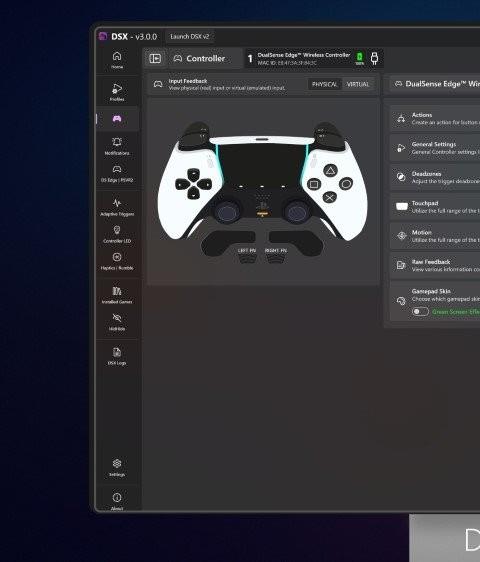Screen dimensions: 480x562
Task: Open the Raw Feedback card
Action: (435, 265)
